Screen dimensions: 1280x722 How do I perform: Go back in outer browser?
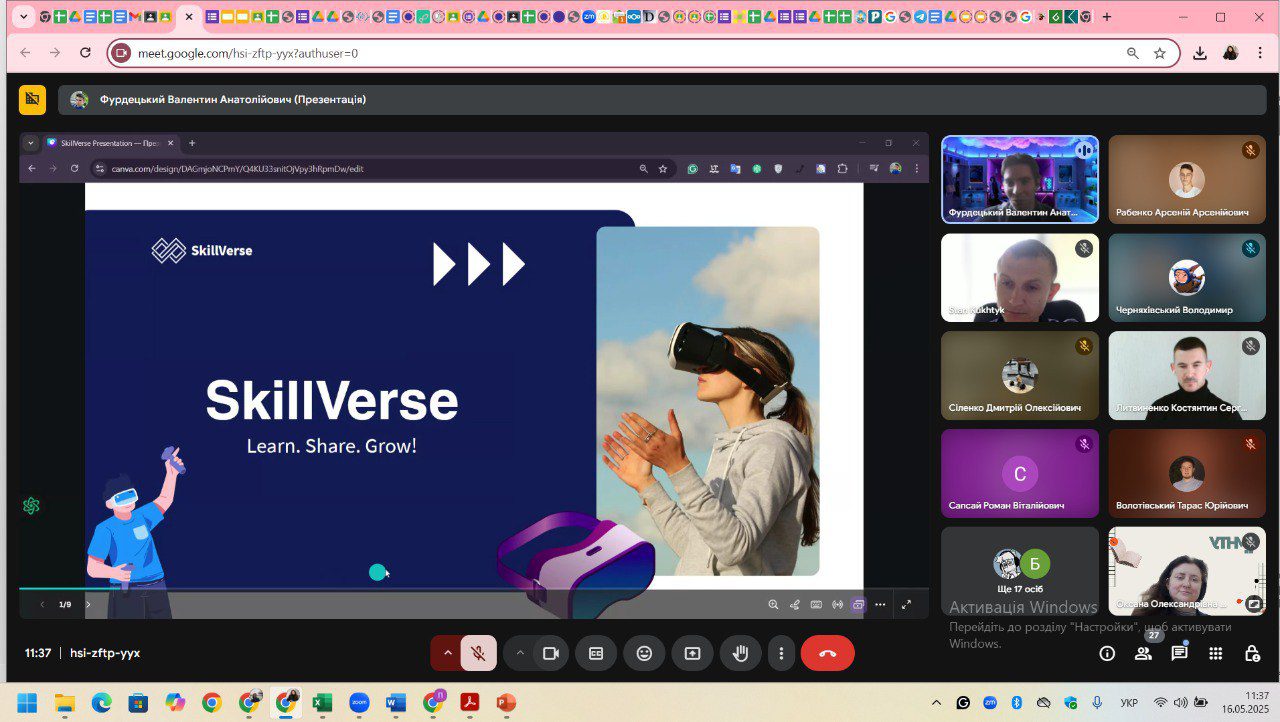(25, 53)
